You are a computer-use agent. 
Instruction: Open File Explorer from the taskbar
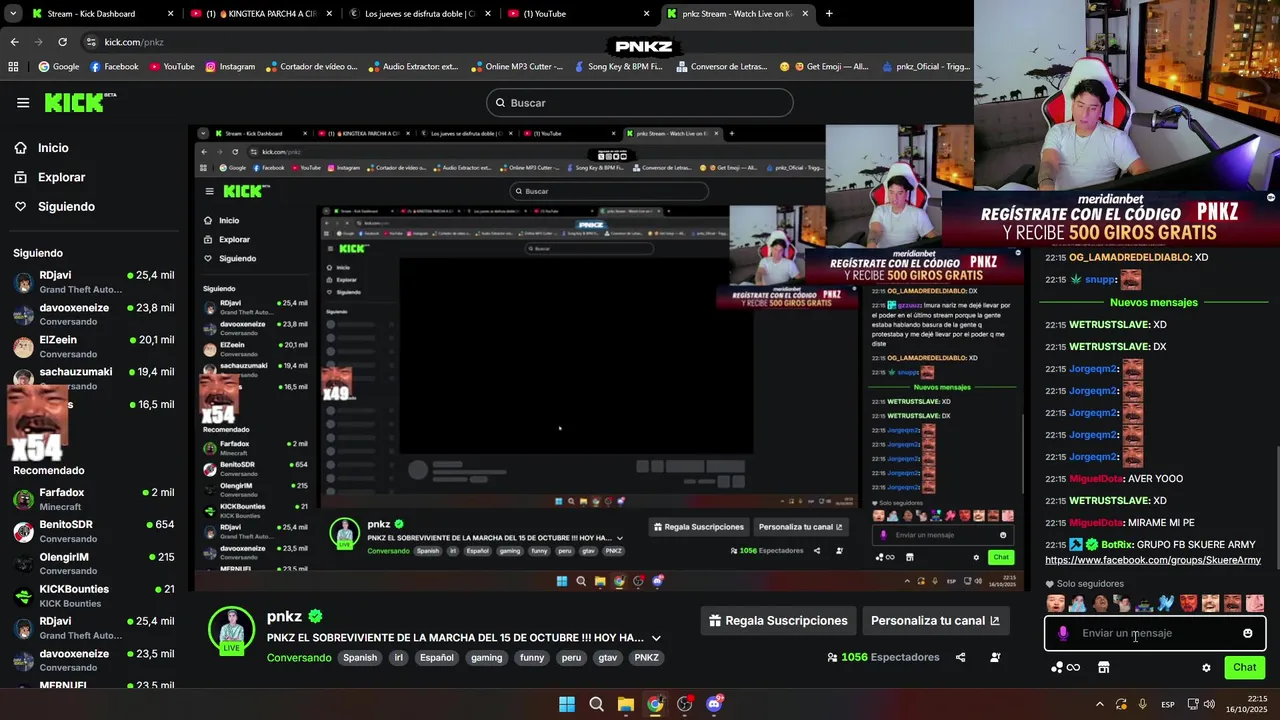pyautogui.click(x=625, y=704)
